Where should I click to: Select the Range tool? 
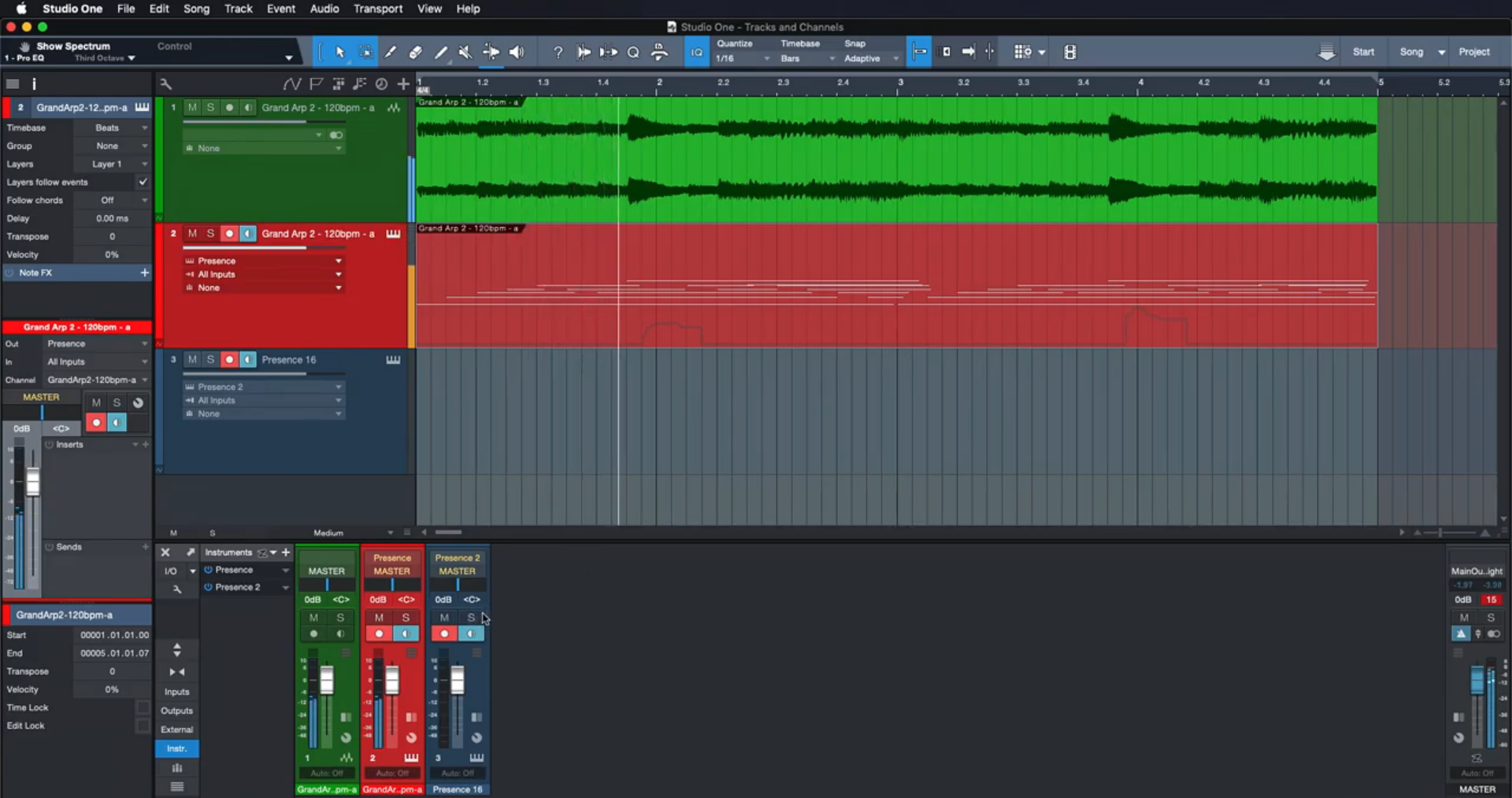[365, 52]
